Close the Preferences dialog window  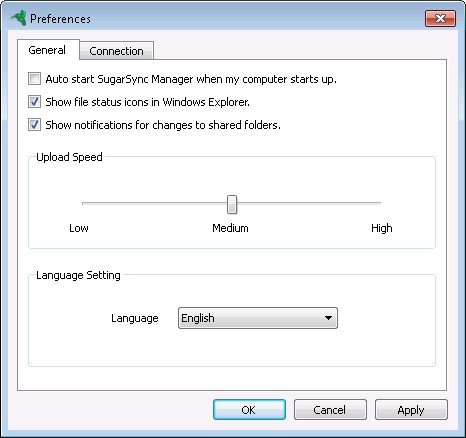(x=440, y=18)
